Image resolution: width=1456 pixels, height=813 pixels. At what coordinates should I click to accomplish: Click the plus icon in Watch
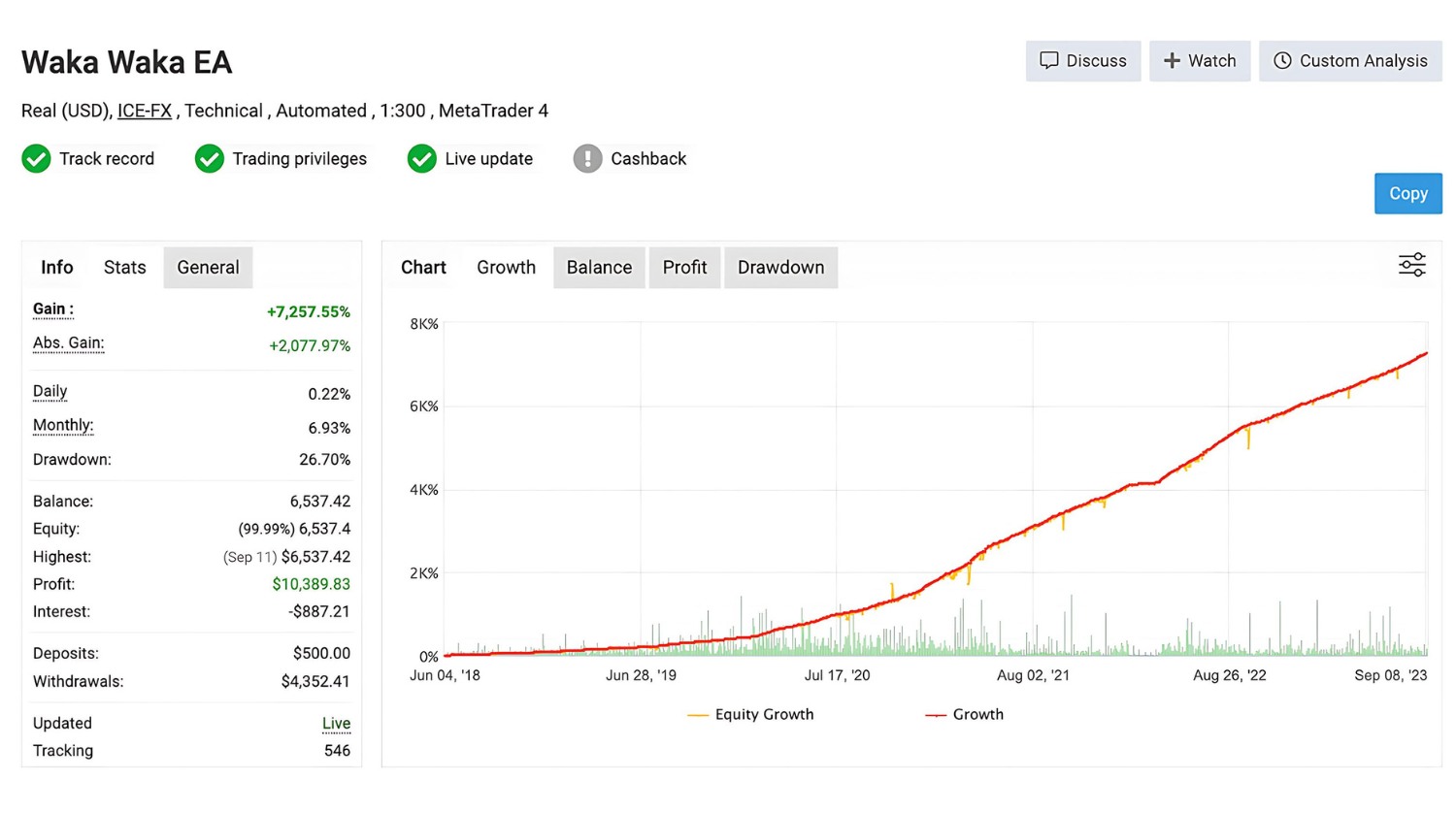pyautogui.click(x=1172, y=60)
